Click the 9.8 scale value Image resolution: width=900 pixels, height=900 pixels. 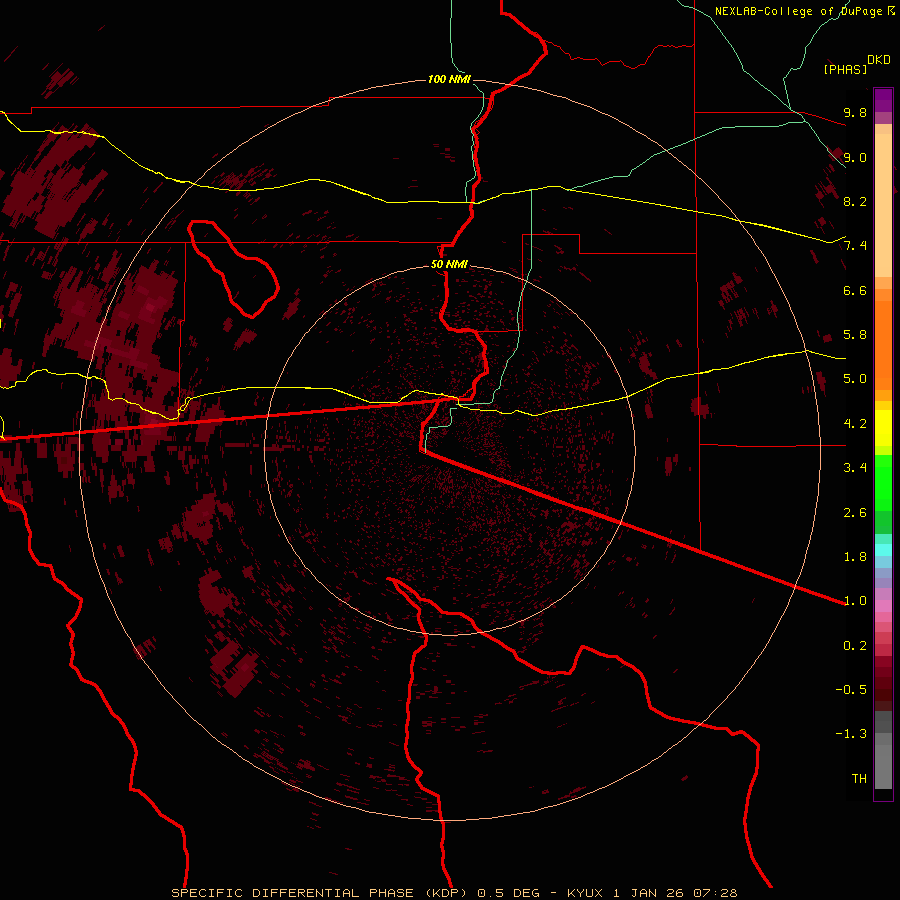coord(855,112)
